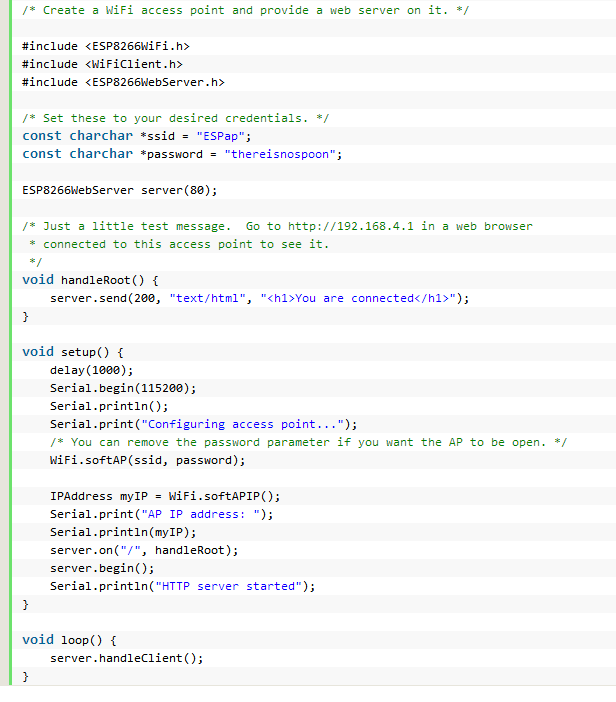Image resolution: width=616 pixels, height=702 pixels.
Task: Click the 'void handleRoot() {' declaration
Action: point(90,280)
